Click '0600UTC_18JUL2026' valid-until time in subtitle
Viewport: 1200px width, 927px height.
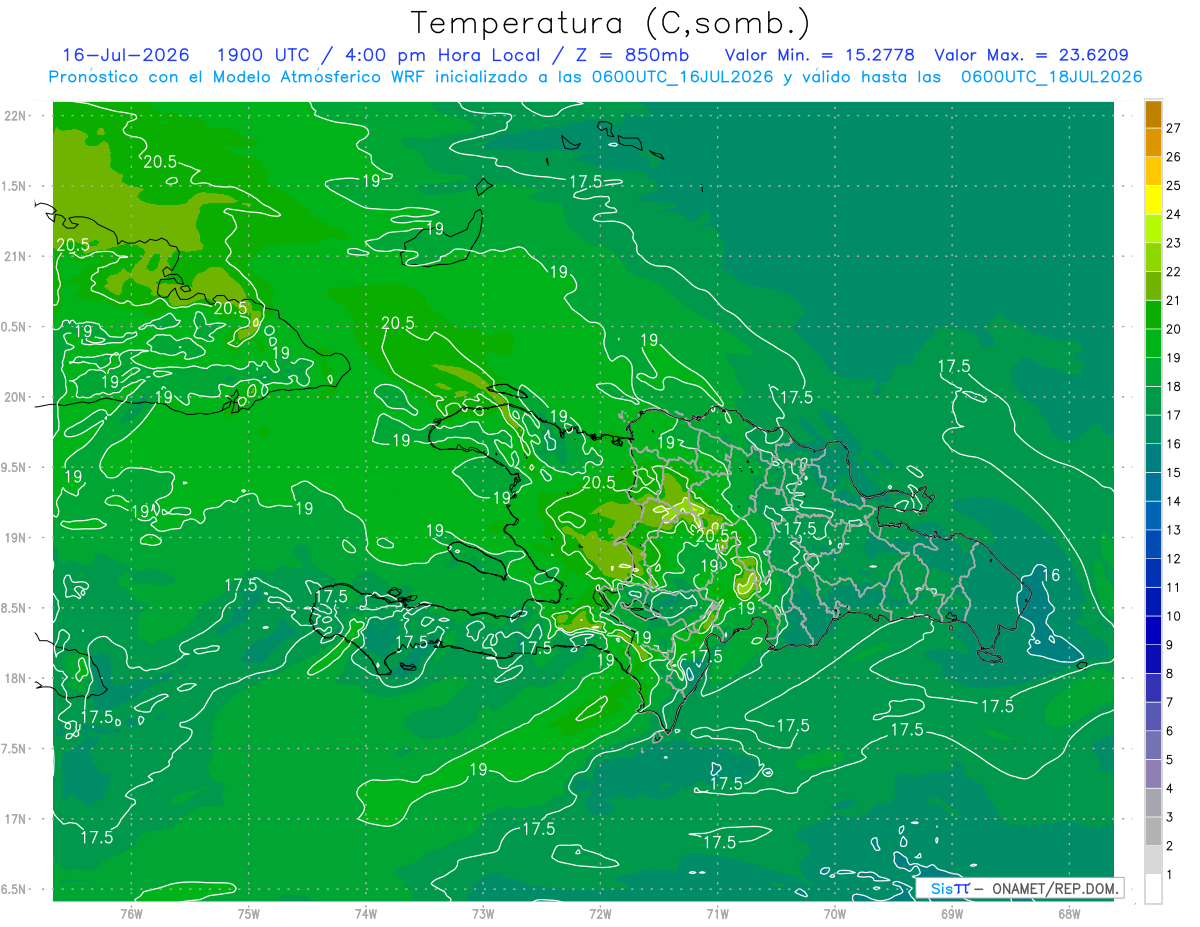1051,77
